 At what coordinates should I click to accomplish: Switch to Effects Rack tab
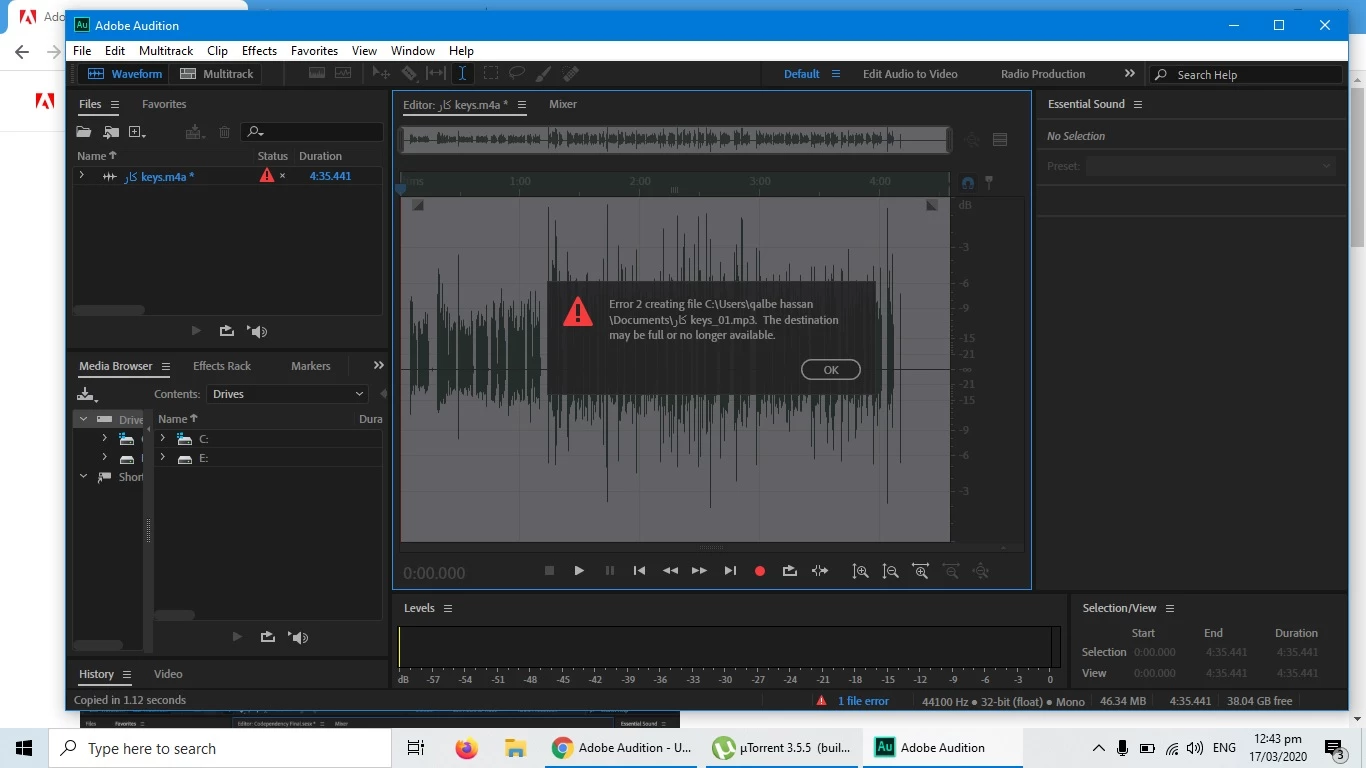point(222,366)
